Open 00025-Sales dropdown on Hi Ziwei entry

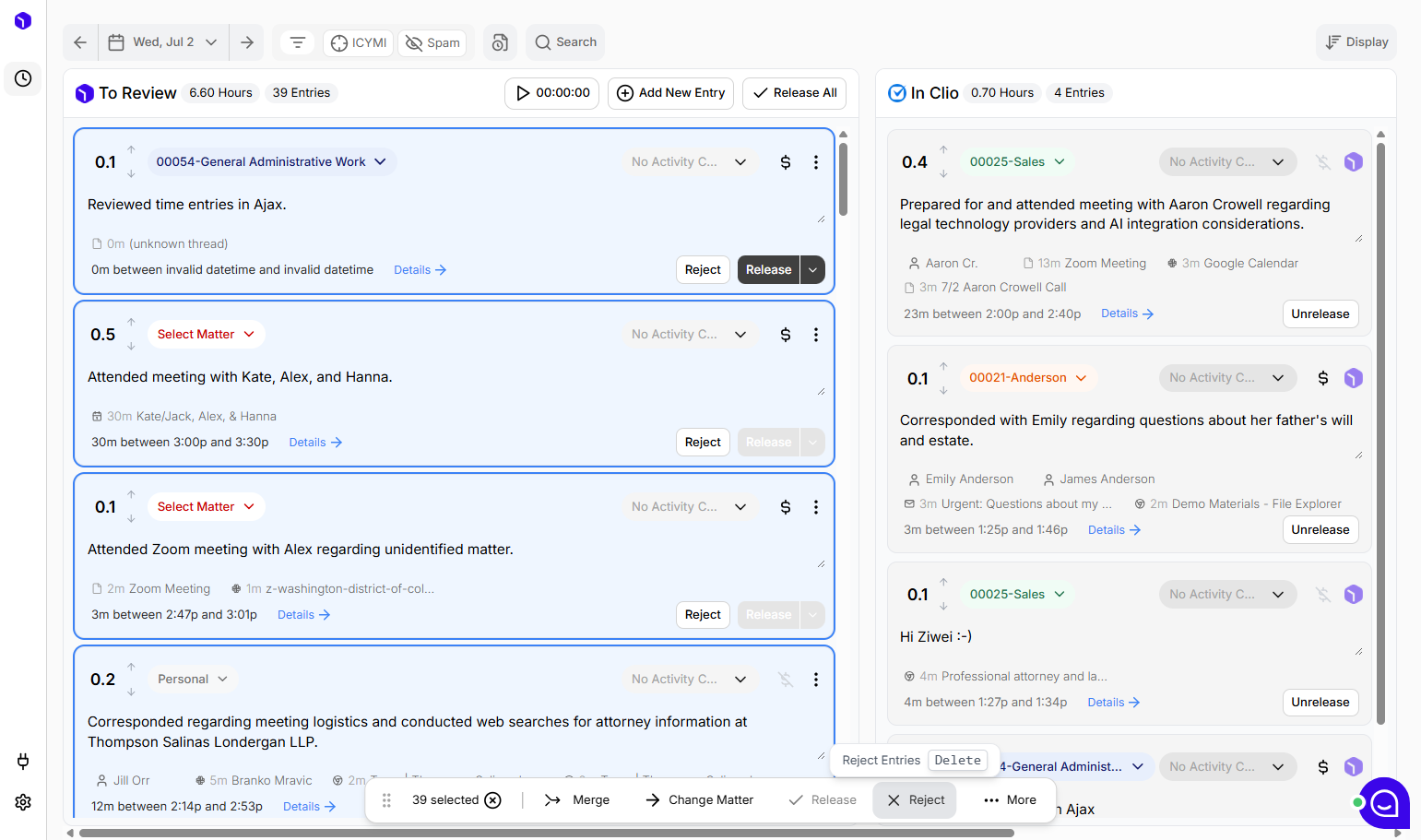pos(1017,595)
